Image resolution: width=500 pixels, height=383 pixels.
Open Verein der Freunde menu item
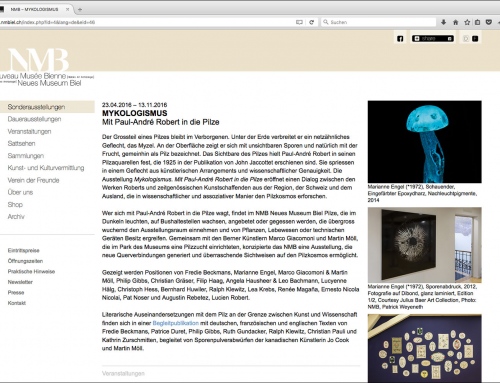(33, 180)
